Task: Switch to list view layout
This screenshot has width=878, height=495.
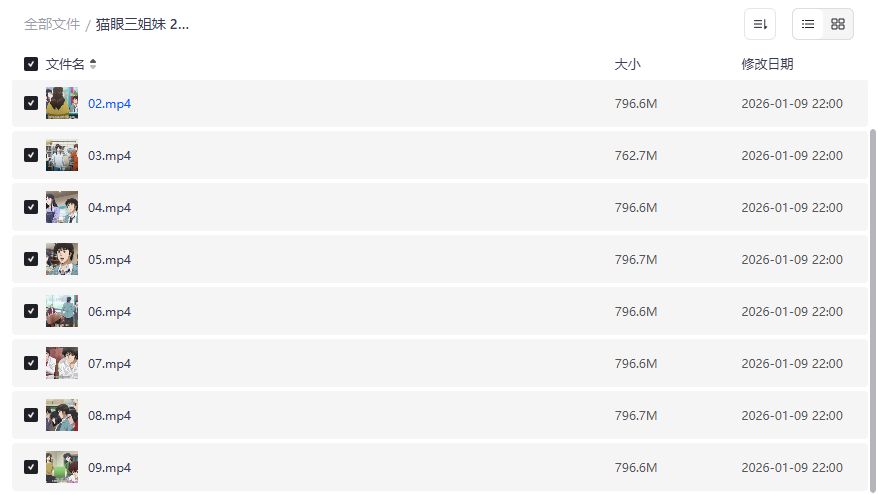Action: pyautogui.click(x=808, y=24)
